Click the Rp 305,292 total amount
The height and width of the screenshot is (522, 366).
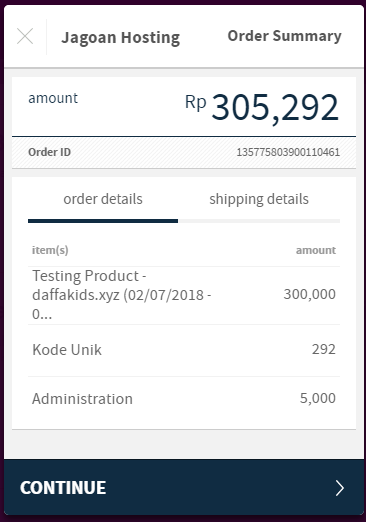tap(262, 107)
